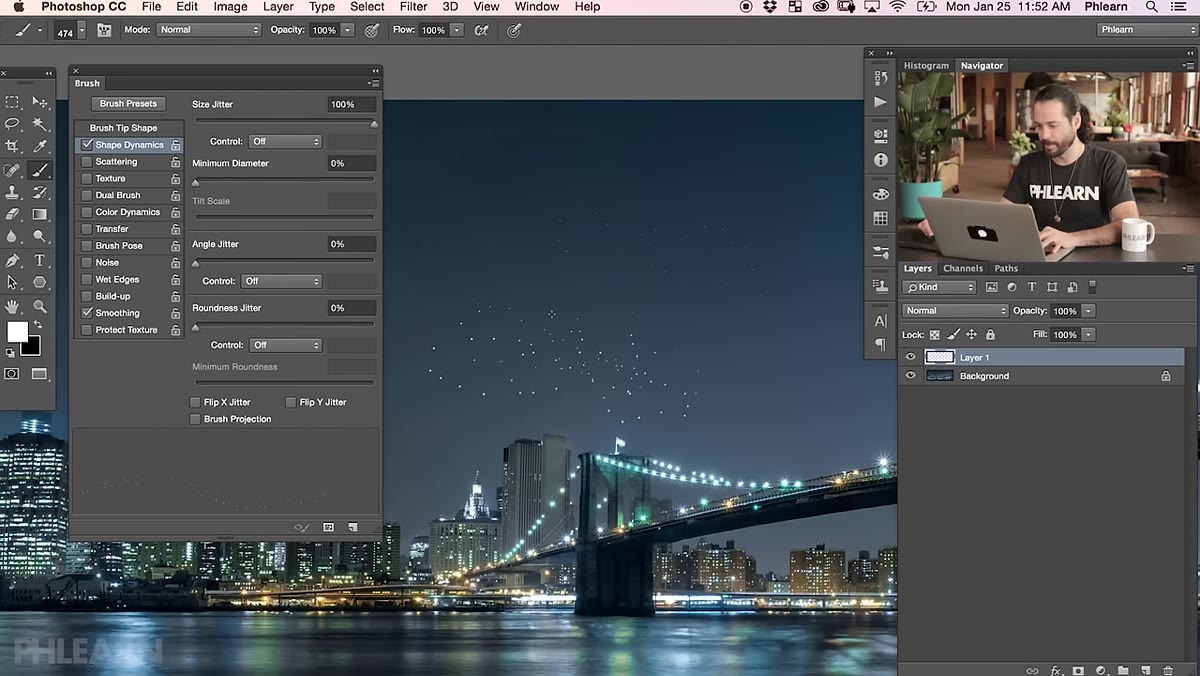1200x676 pixels.
Task: Select the Pen tool
Action: pyautogui.click(x=12, y=260)
